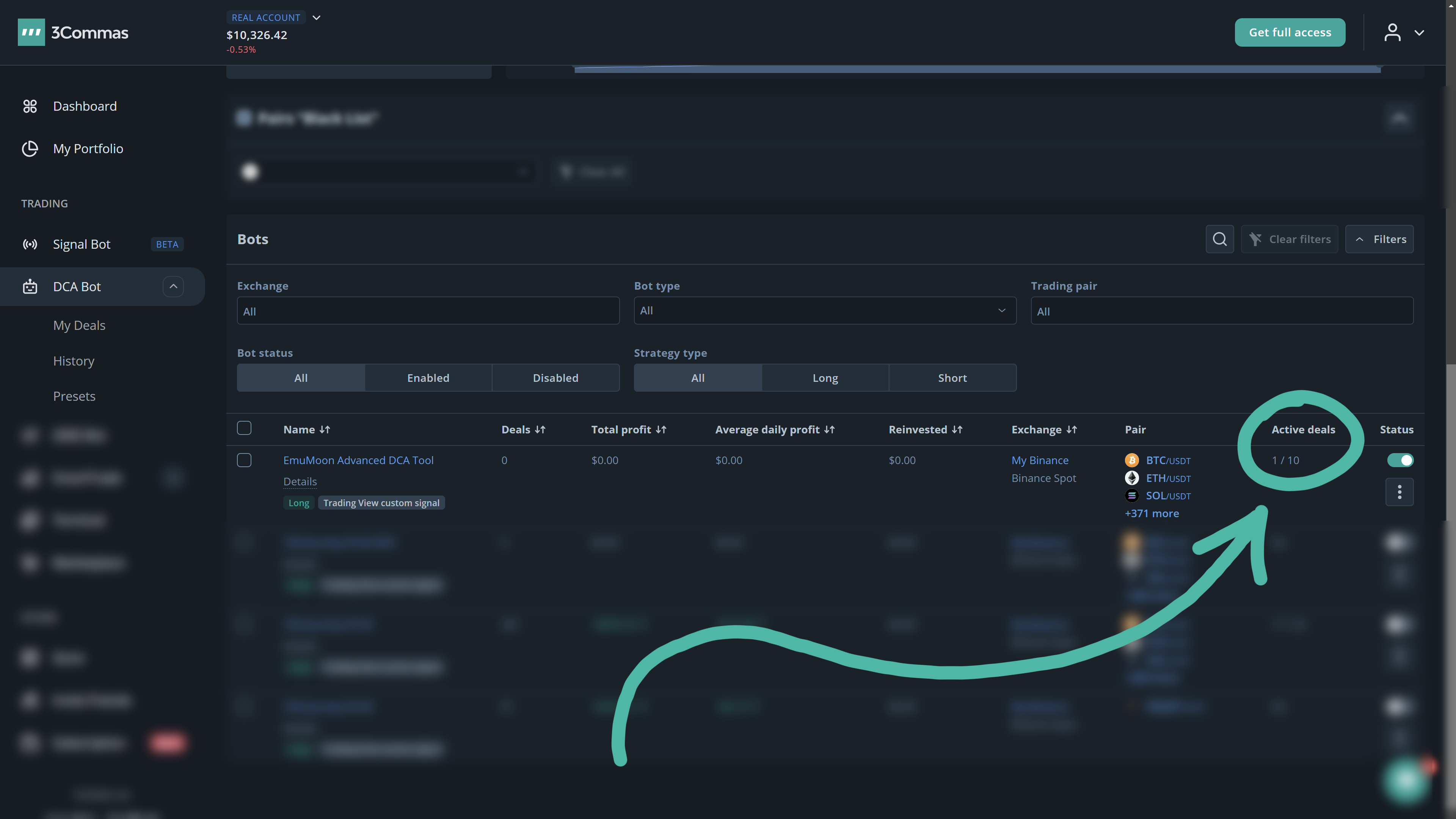Open the Bot type dropdown
The image size is (1456, 819).
click(825, 310)
